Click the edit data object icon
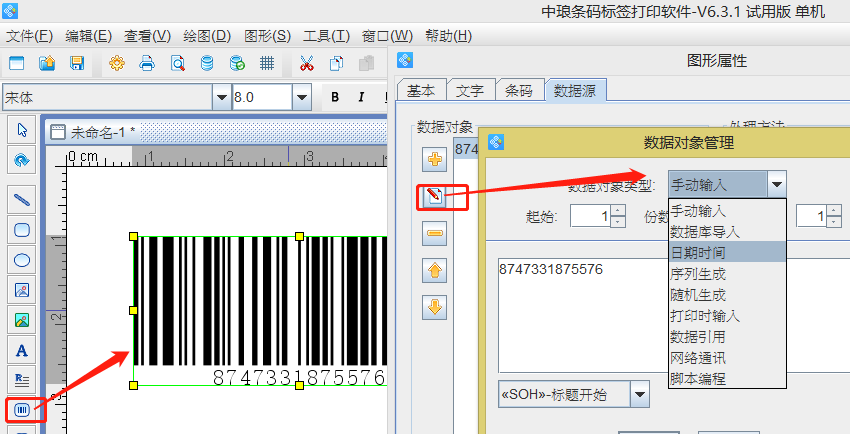Viewport: 850px width, 434px height. pyautogui.click(x=435, y=196)
